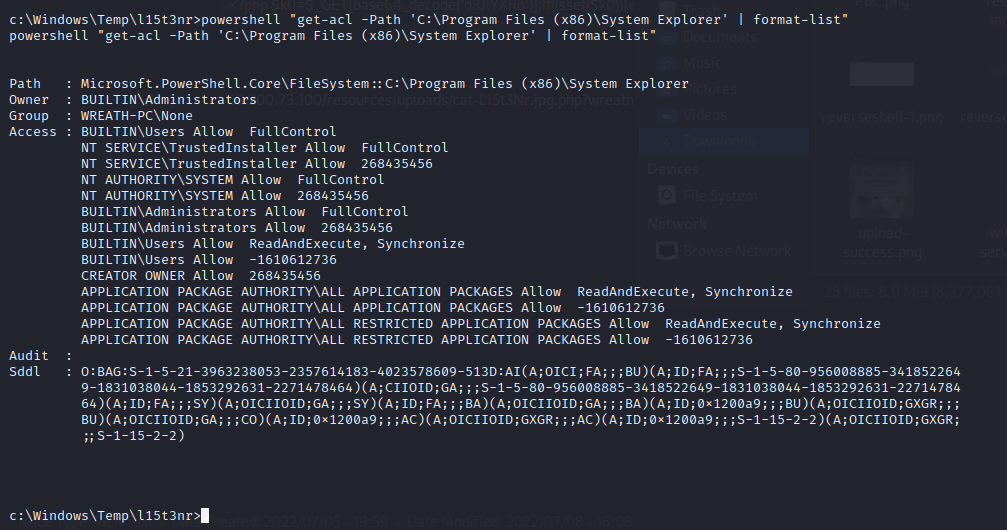This screenshot has height=530, width=1007.
Task: Click the File System drive icon behind terminal
Action: (x=667, y=195)
